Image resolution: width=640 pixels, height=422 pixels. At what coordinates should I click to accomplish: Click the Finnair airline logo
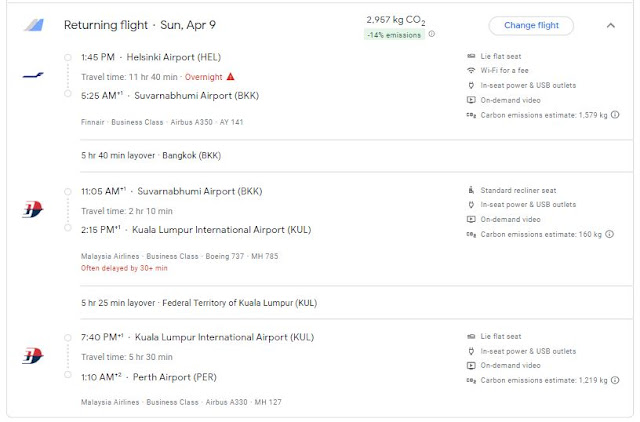32,75
